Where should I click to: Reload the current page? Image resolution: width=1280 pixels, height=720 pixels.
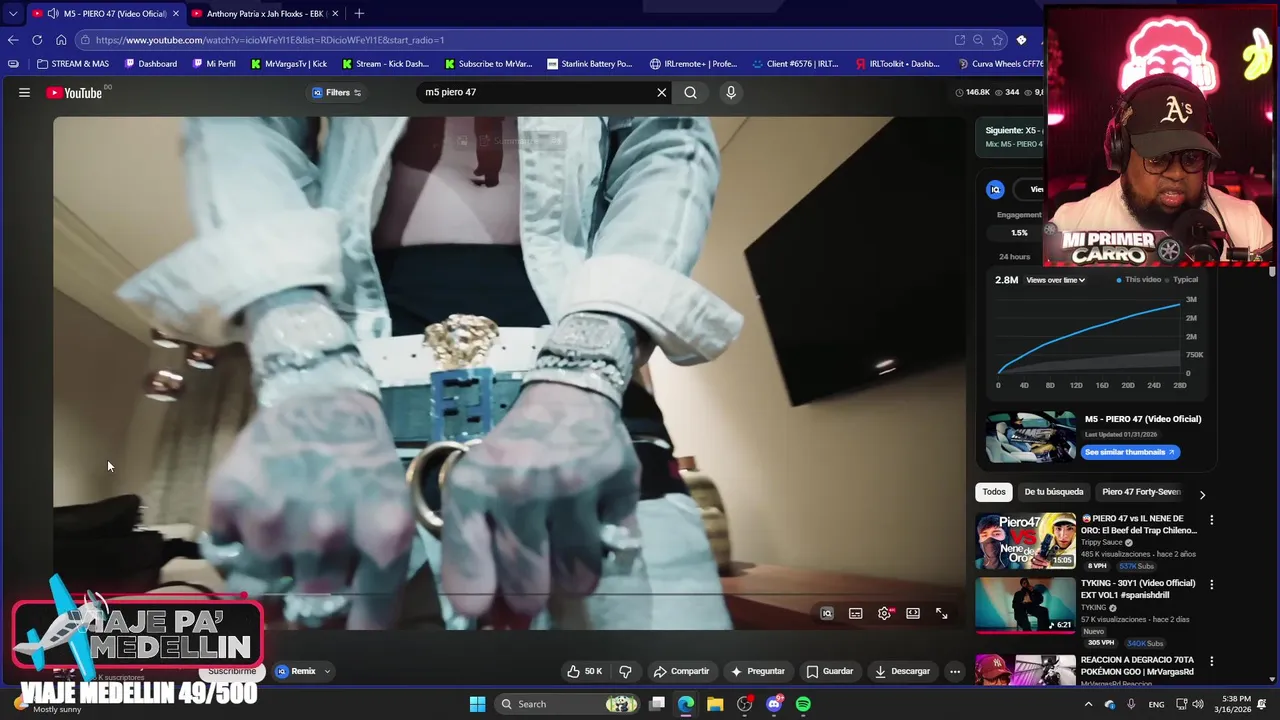(37, 40)
